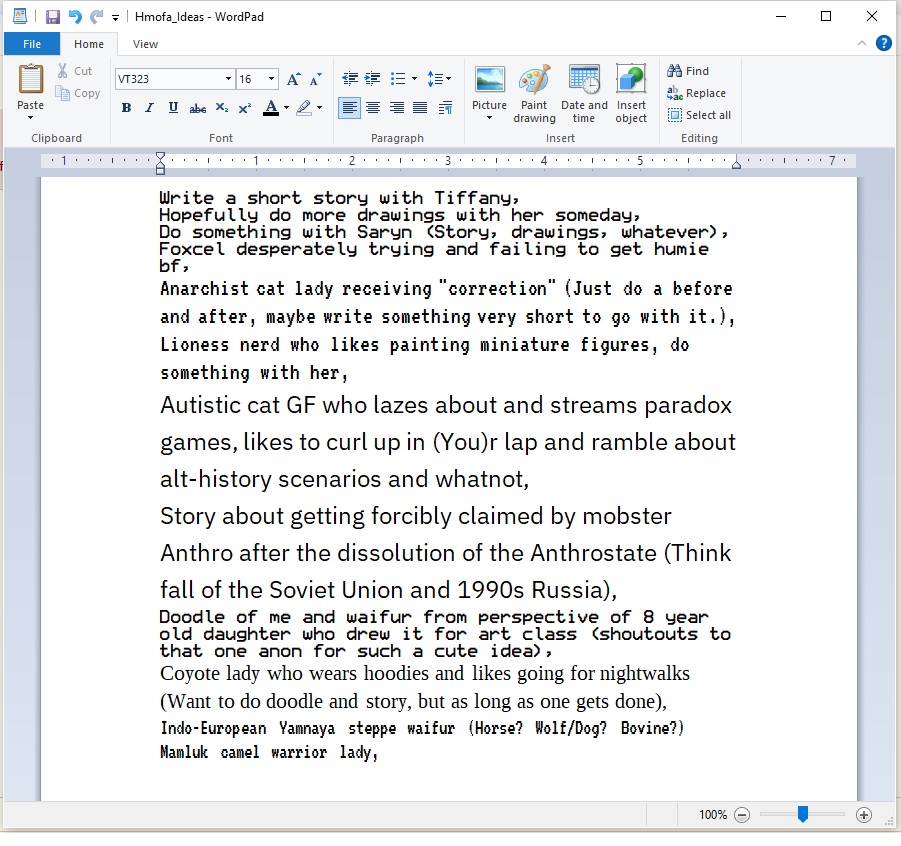Click the Paste clipboard icon
Image resolution: width=901 pixels, height=846 pixels.
click(x=30, y=80)
